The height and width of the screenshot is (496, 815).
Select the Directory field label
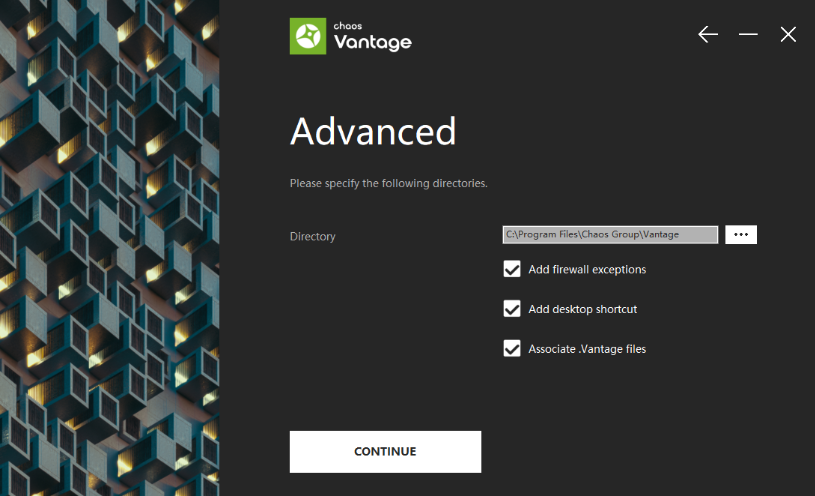click(313, 237)
